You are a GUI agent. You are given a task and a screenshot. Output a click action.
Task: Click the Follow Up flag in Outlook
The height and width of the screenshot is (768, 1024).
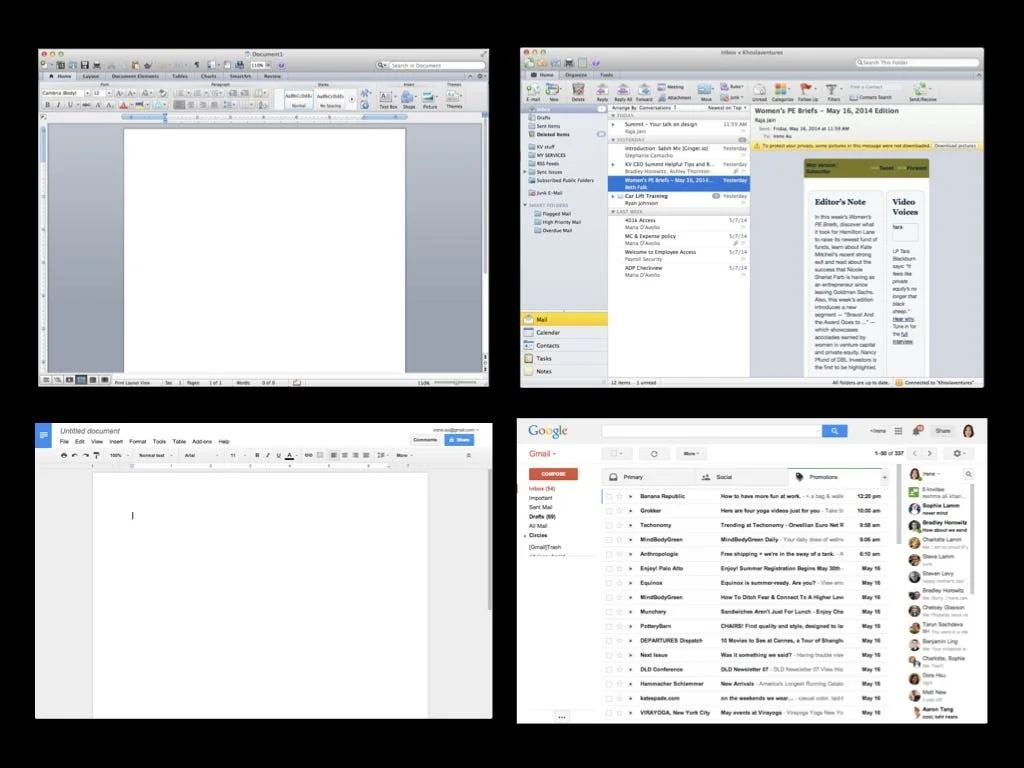point(807,91)
